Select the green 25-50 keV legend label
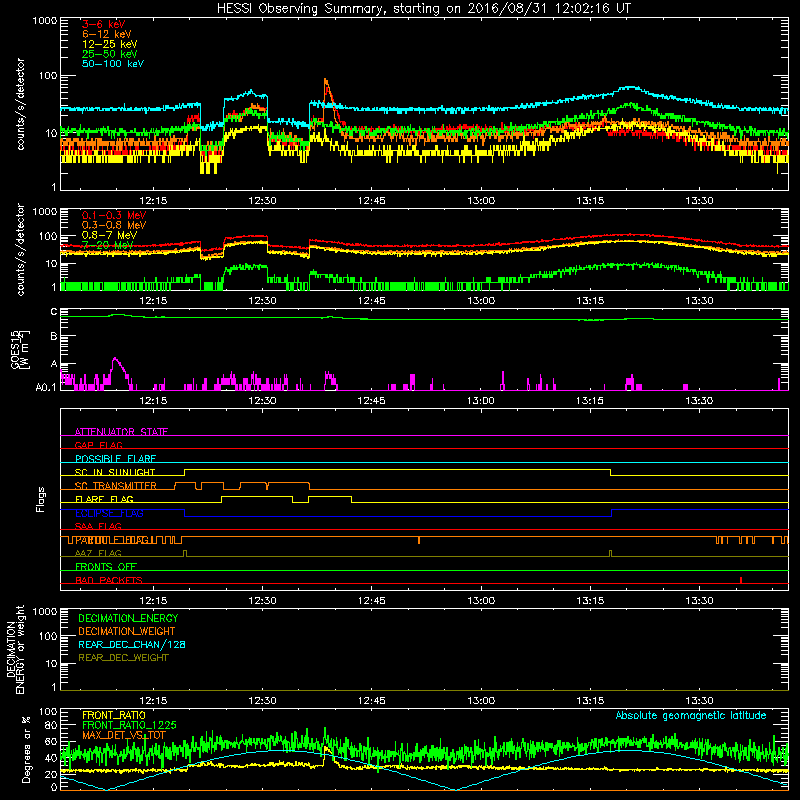Image resolution: width=800 pixels, height=800 pixels. 109,54
